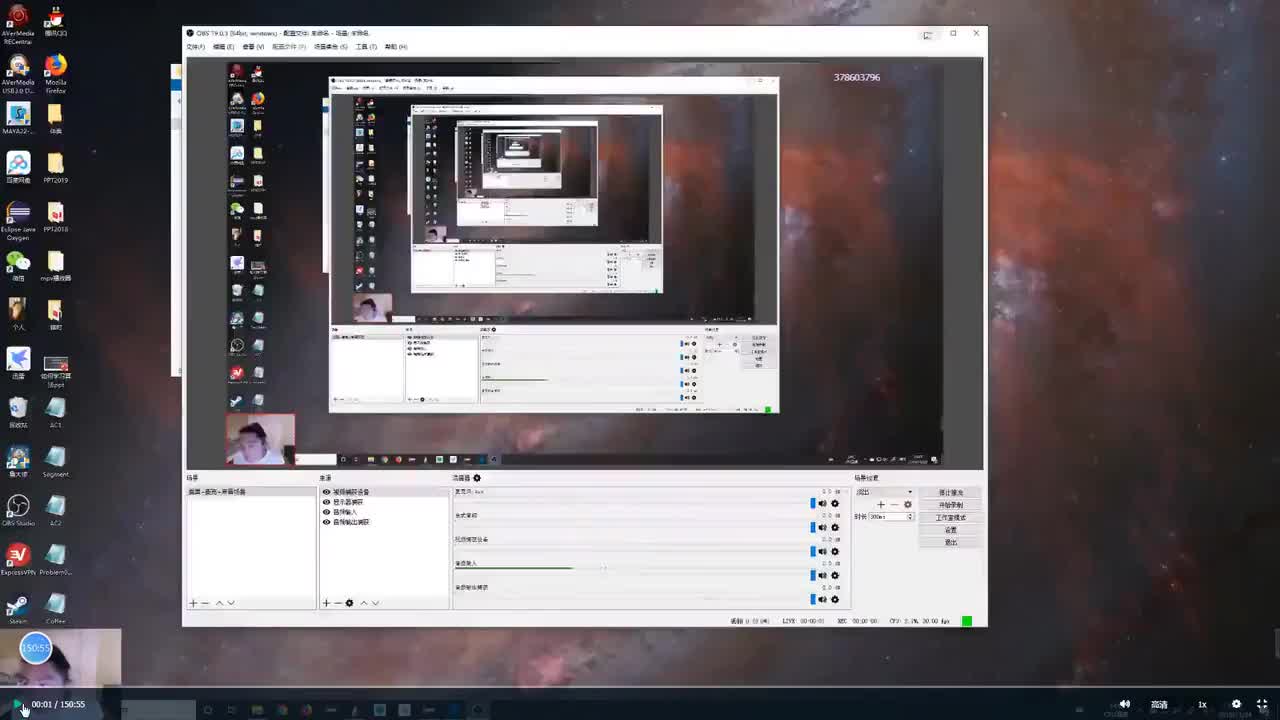Open the mixer panel's gear settings icon
This screenshot has height=720, width=1280.
coord(477,478)
